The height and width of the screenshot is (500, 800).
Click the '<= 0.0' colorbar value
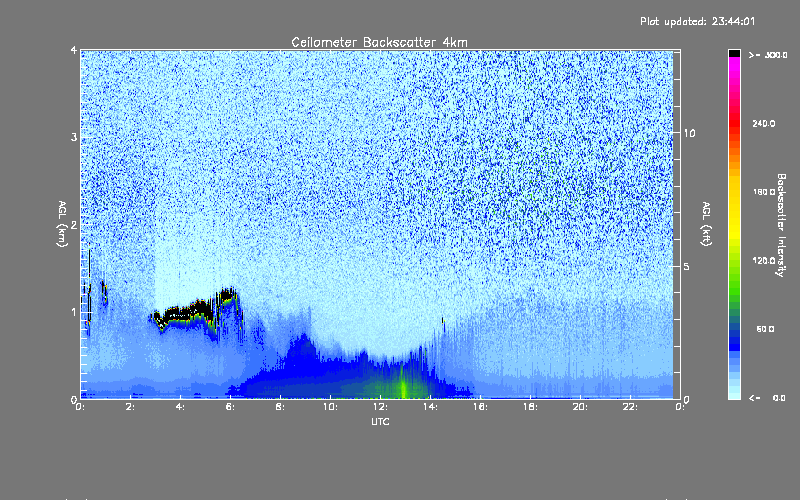tap(767, 398)
